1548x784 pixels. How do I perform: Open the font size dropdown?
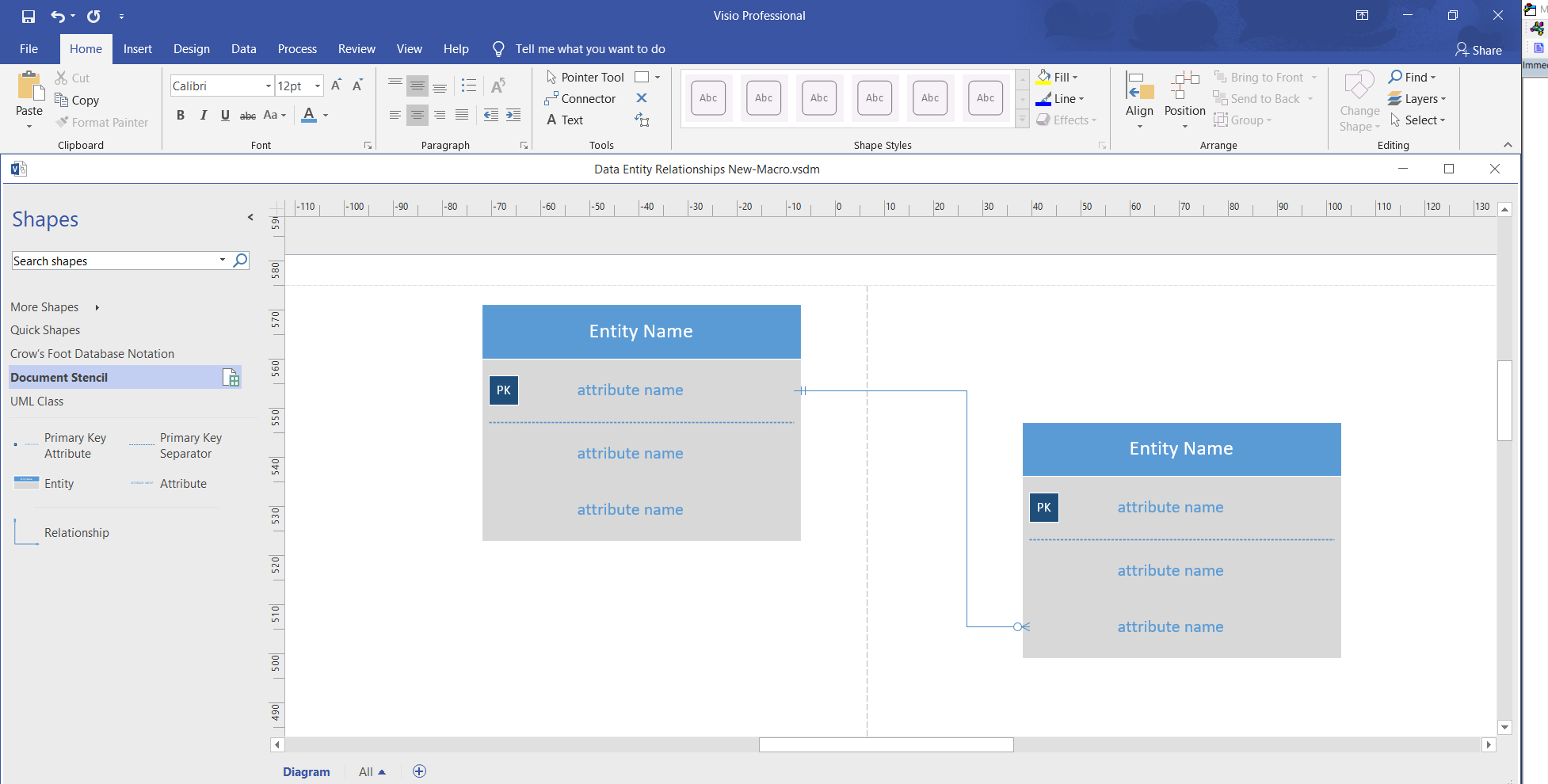click(318, 86)
